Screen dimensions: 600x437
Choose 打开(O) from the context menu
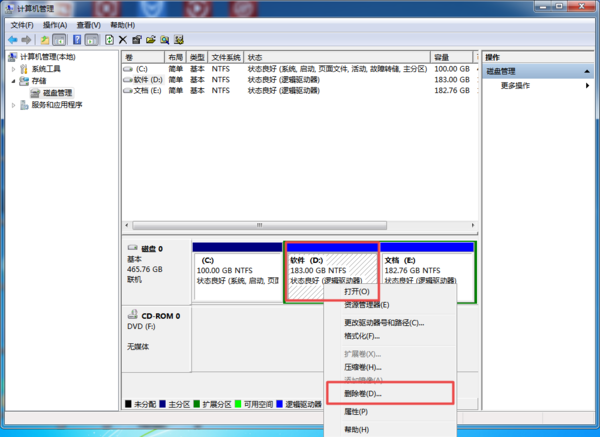(x=390, y=292)
